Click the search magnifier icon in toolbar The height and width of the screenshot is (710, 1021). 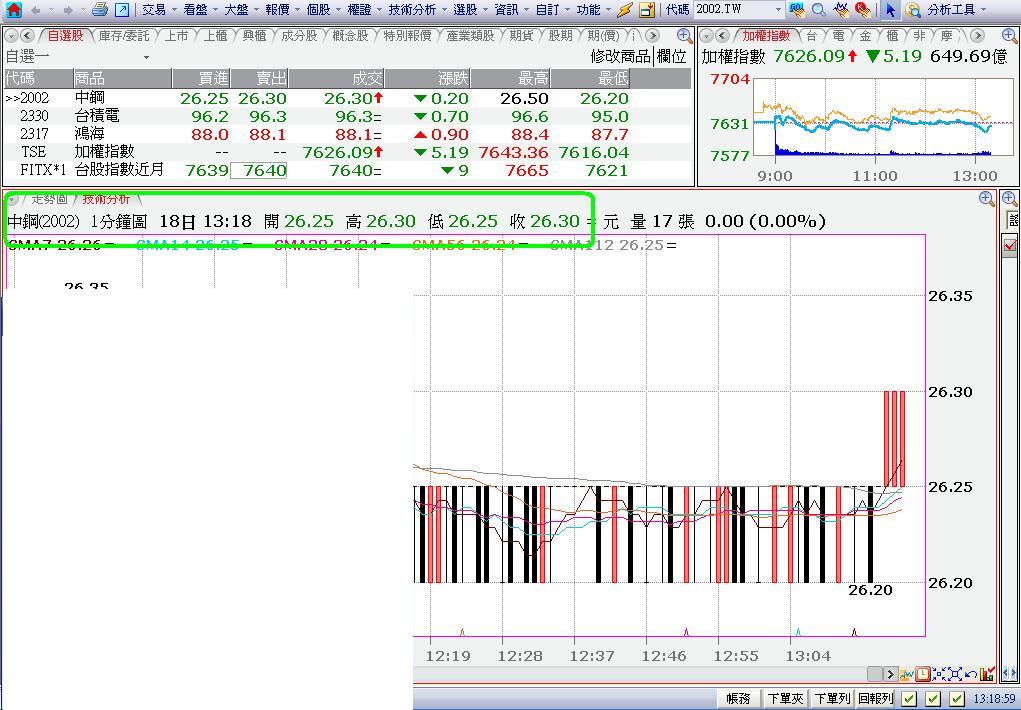click(818, 10)
